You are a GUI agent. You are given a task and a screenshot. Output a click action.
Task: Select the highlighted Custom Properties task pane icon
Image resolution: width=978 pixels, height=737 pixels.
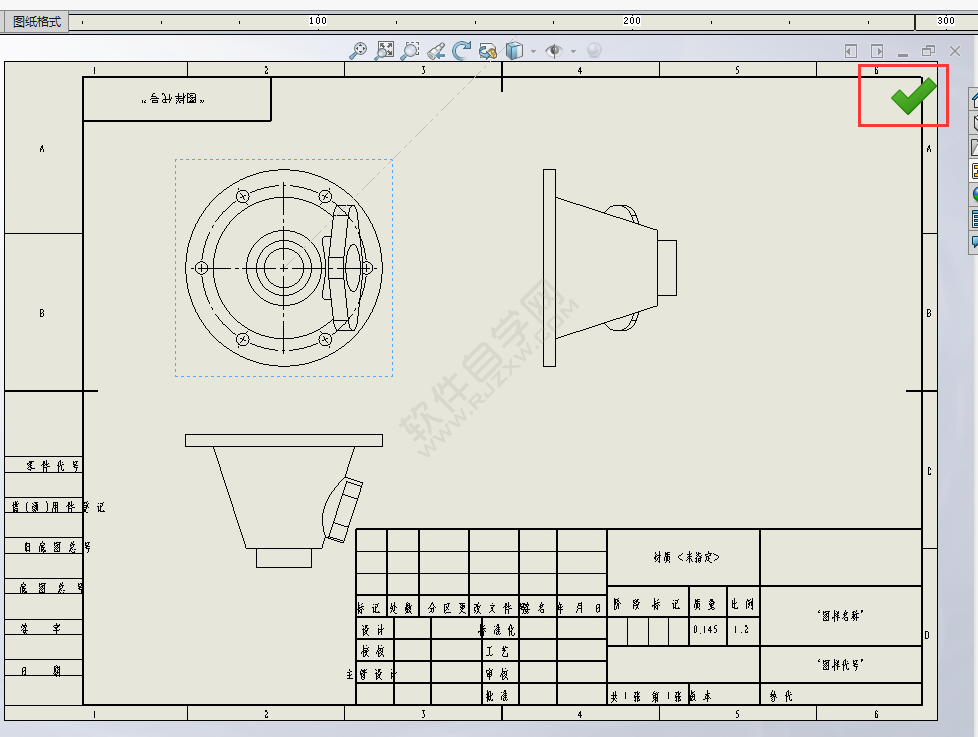tap(970, 170)
